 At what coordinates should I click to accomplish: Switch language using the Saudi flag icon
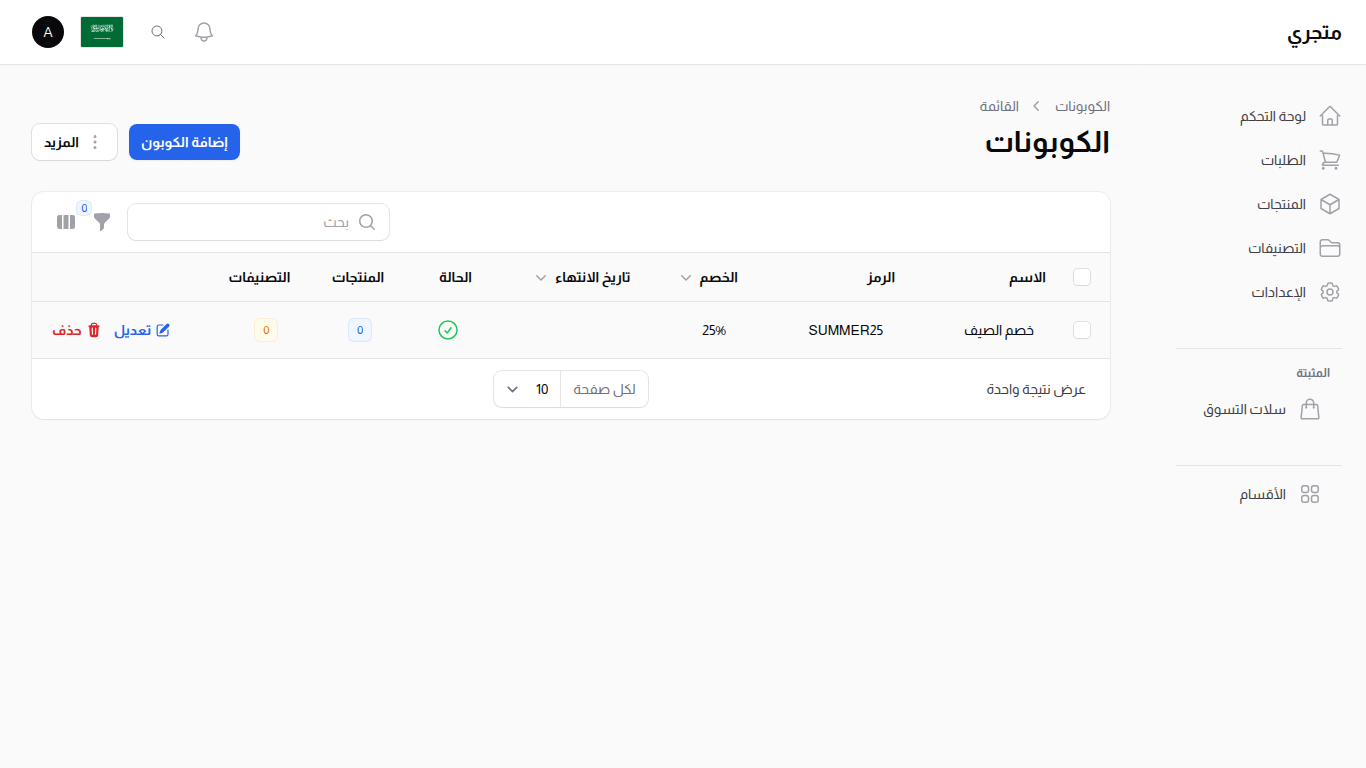coord(101,31)
